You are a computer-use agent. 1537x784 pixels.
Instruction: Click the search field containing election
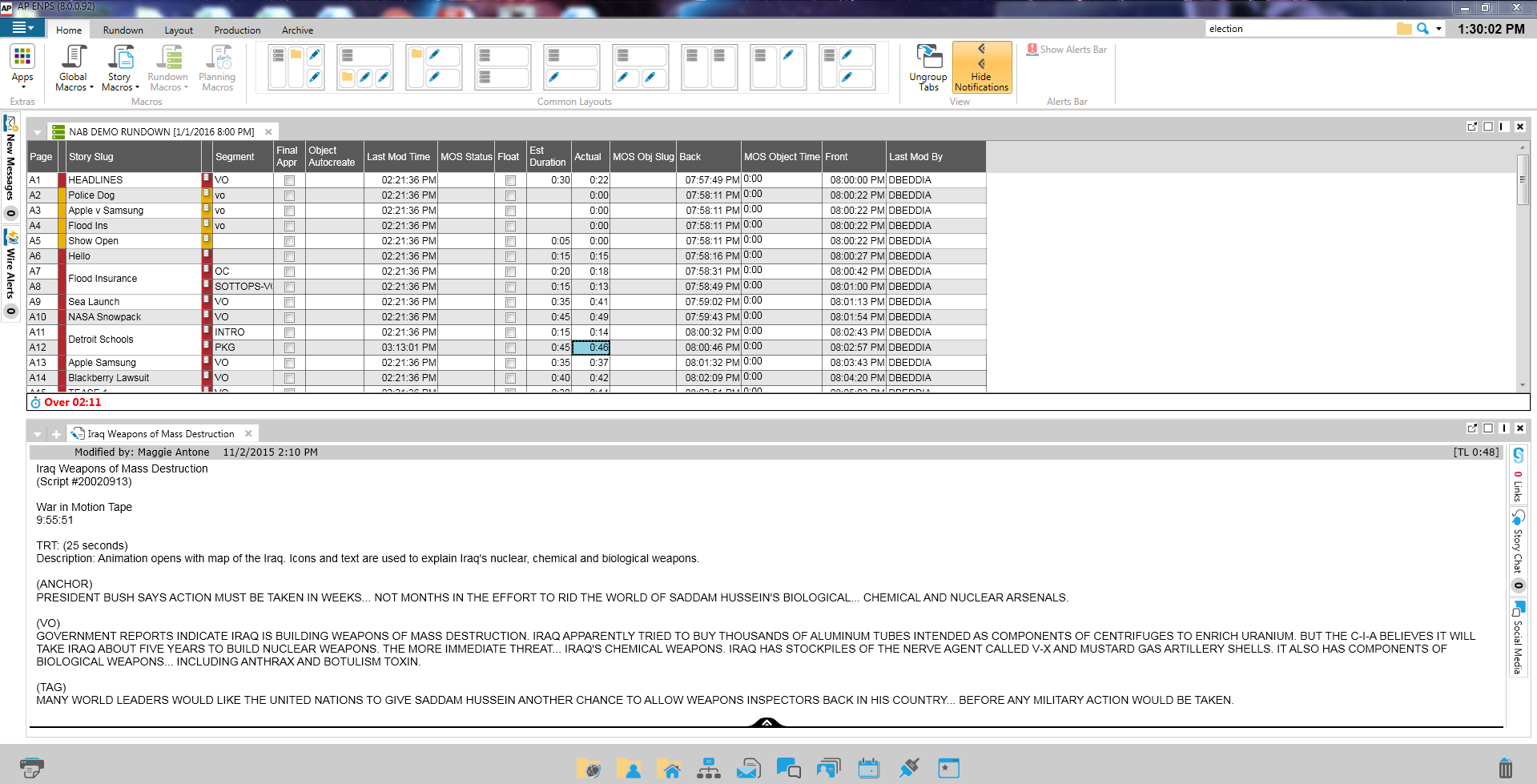(1299, 29)
